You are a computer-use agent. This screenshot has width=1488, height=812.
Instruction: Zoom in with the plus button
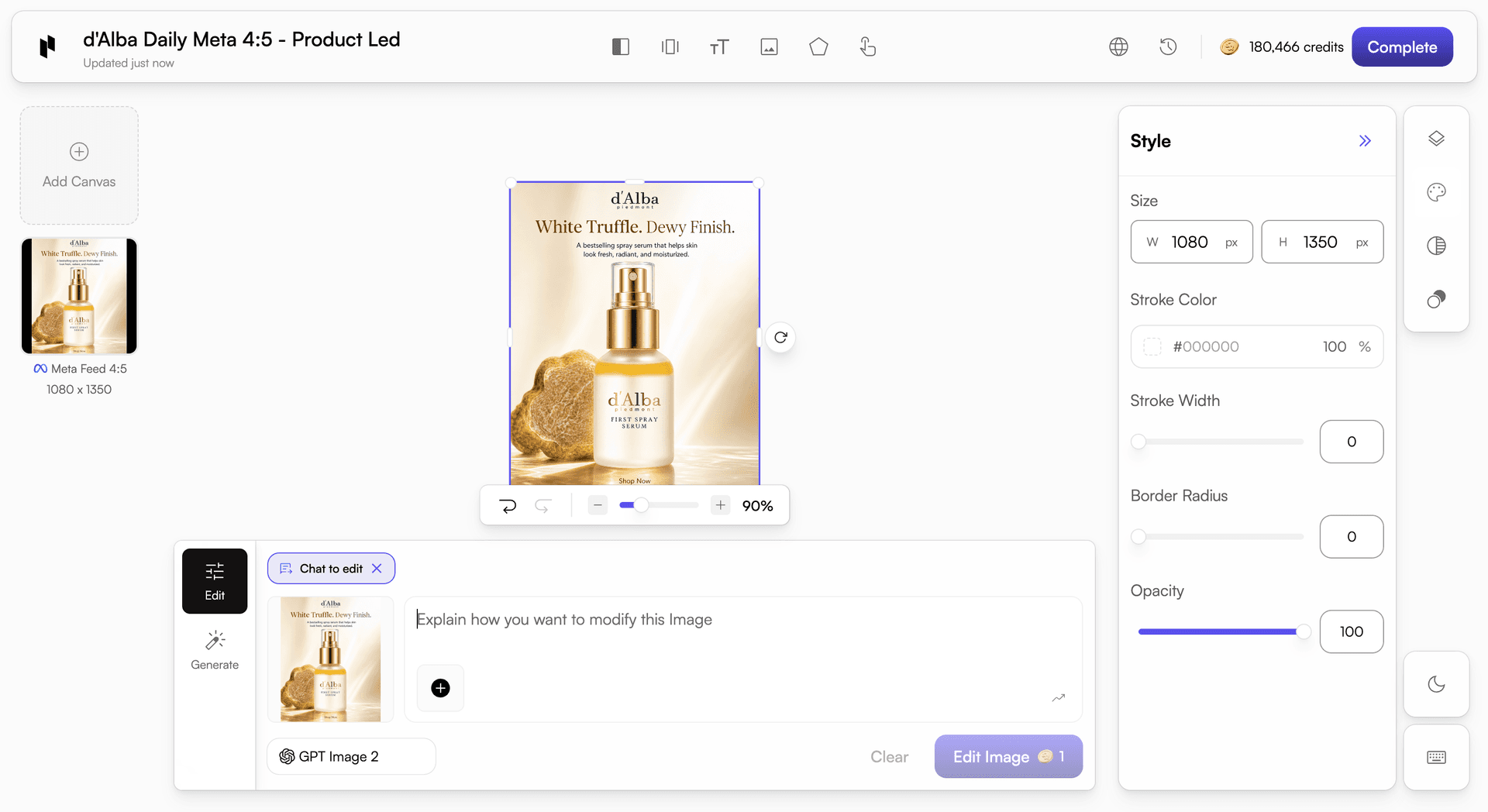click(x=721, y=505)
